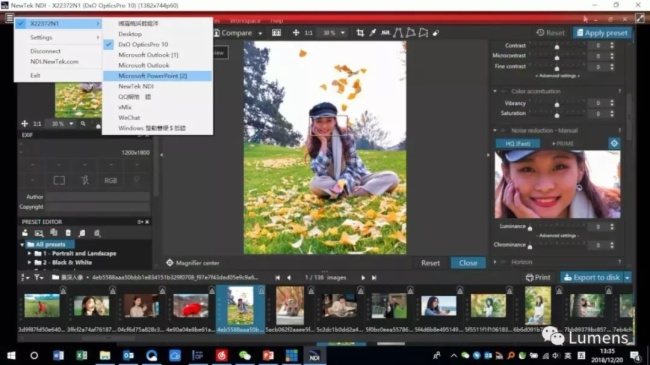Click the Zoom to fit icon
The width and height of the screenshot is (650, 365).
pyautogui.click(x=296, y=33)
